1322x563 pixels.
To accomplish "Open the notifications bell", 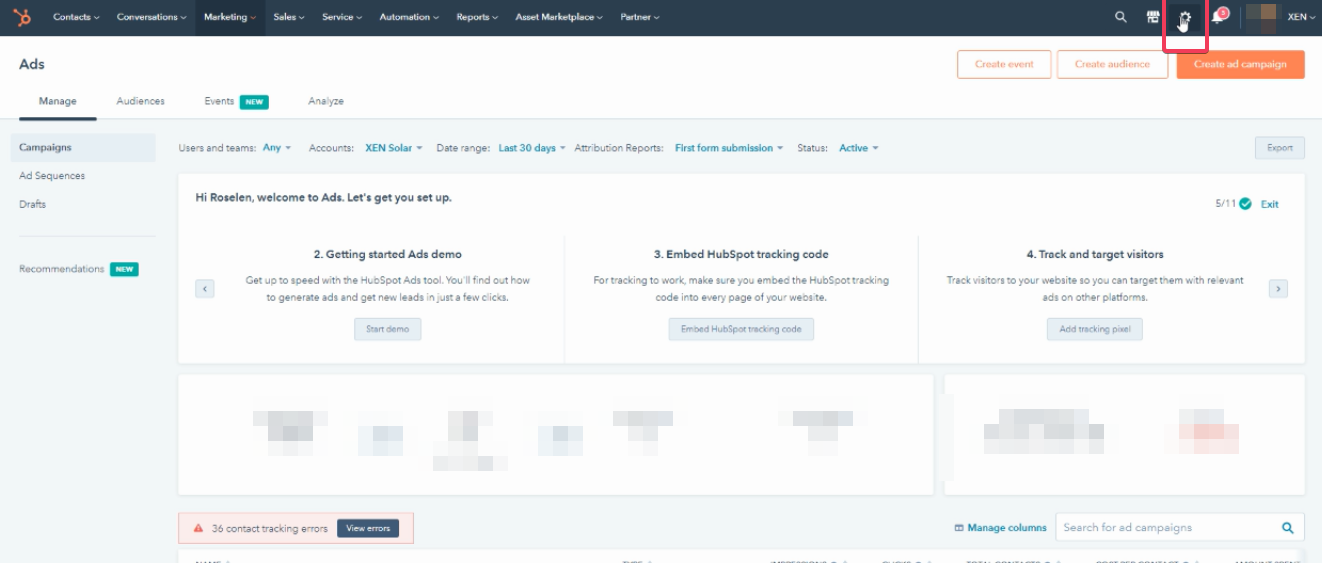I will tap(1218, 17).
